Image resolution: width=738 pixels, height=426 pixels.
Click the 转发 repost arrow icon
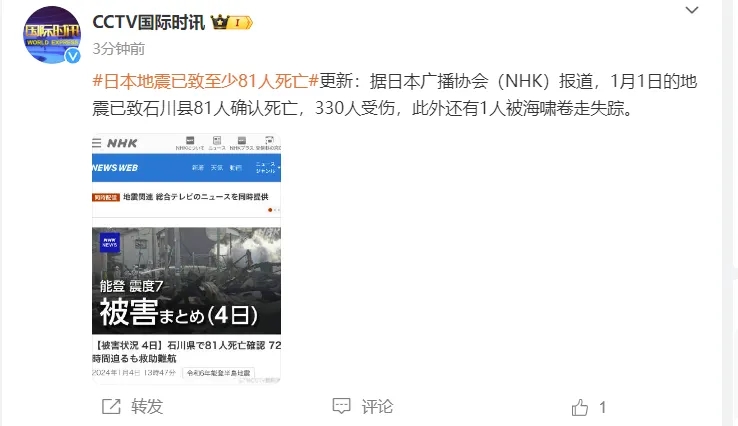112,406
